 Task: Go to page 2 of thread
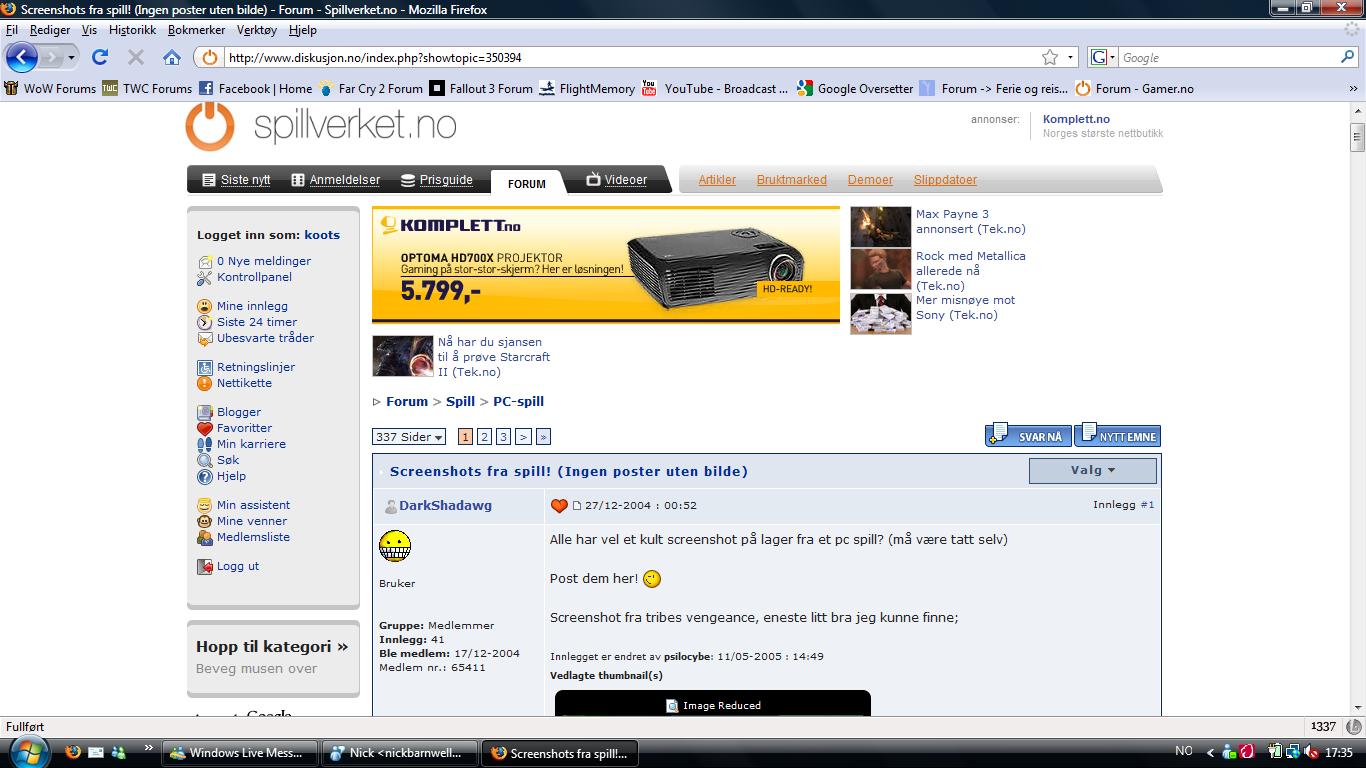pyautogui.click(x=484, y=437)
